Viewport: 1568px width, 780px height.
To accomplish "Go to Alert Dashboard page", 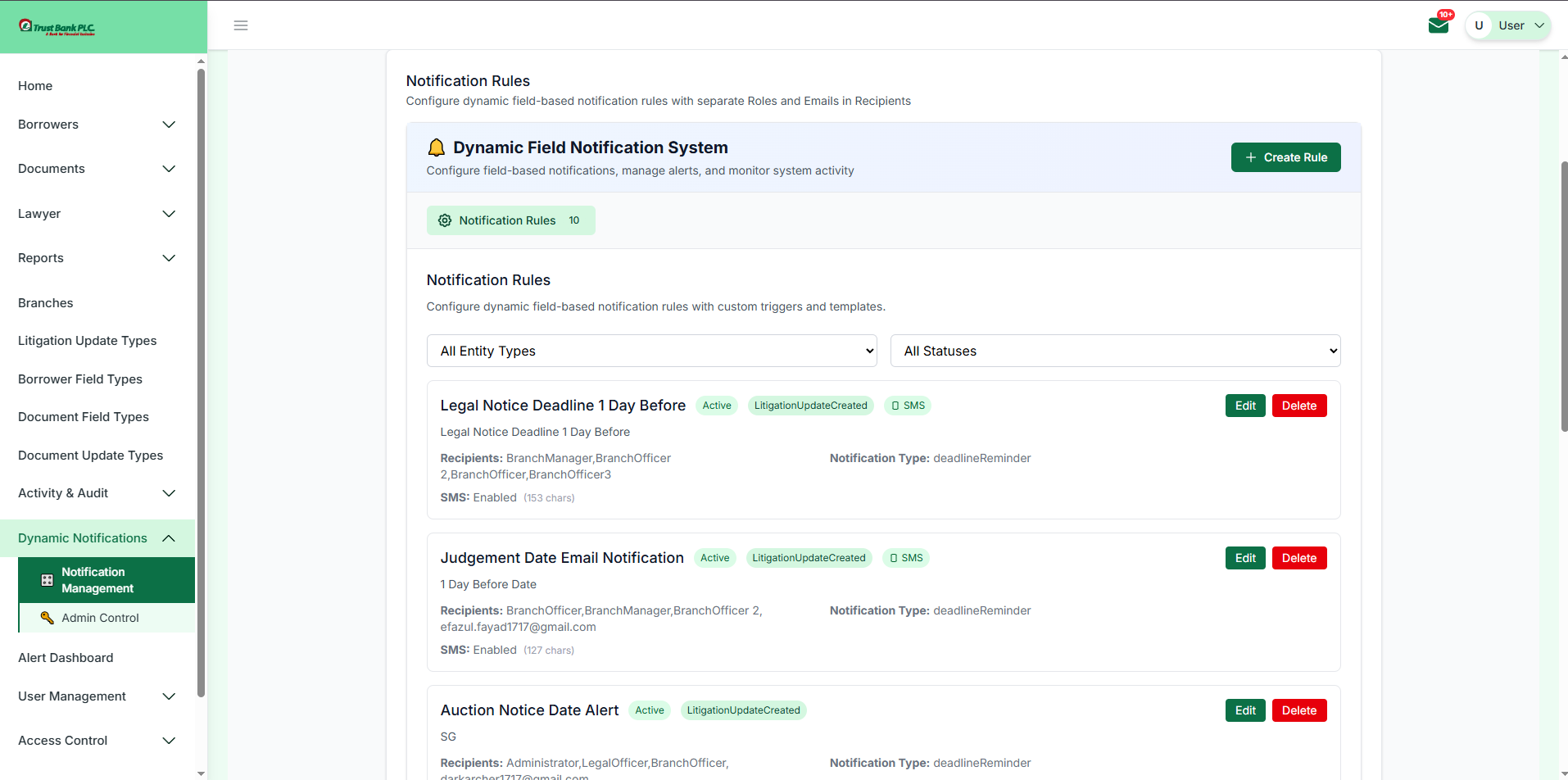I will coord(66,658).
